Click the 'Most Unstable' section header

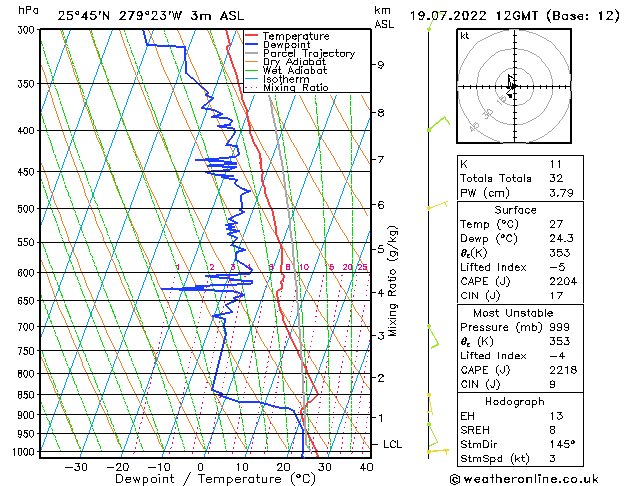[x=513, y=313]
